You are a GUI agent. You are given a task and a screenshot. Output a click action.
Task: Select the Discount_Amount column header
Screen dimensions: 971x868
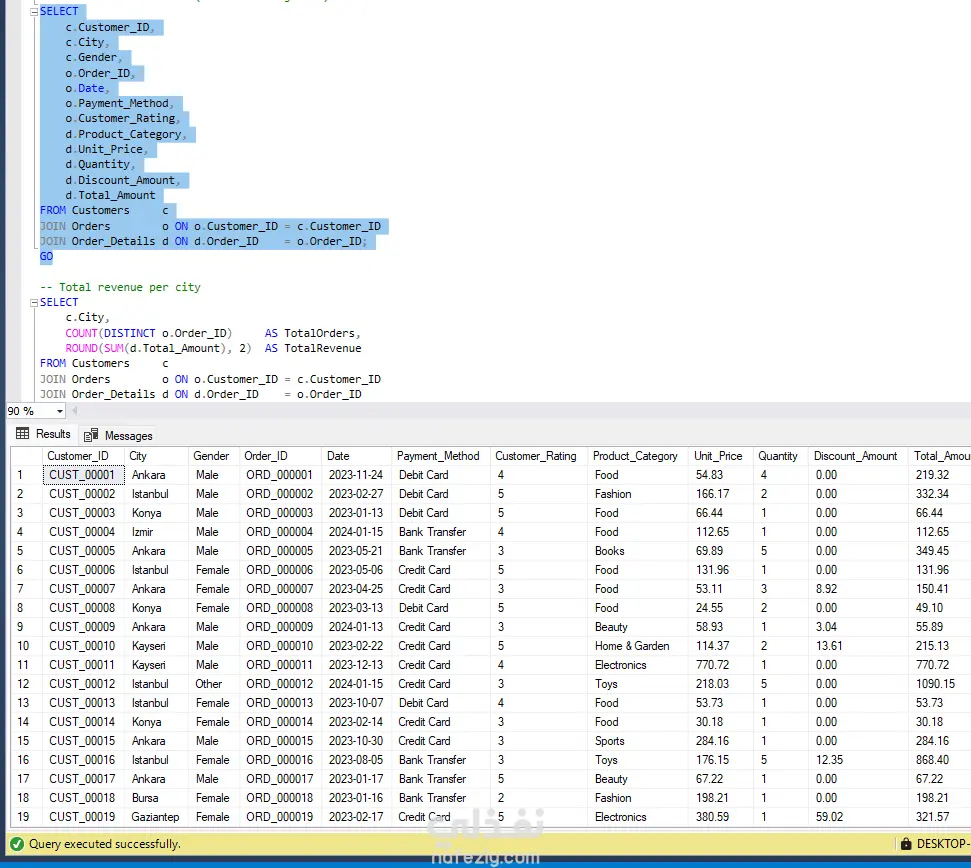[858, 456]
